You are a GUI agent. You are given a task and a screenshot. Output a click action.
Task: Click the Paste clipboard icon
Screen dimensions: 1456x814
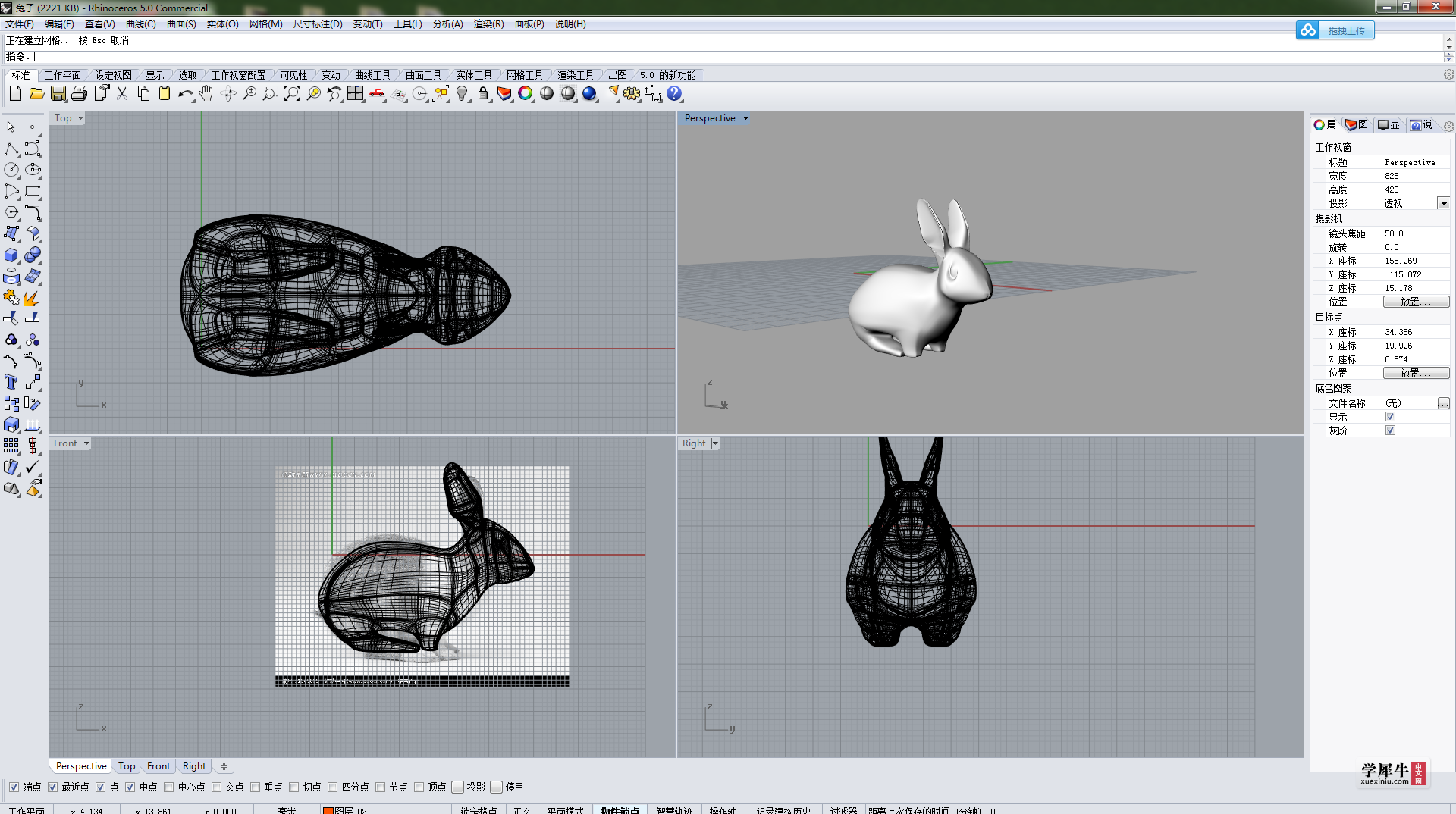point(165,94)
